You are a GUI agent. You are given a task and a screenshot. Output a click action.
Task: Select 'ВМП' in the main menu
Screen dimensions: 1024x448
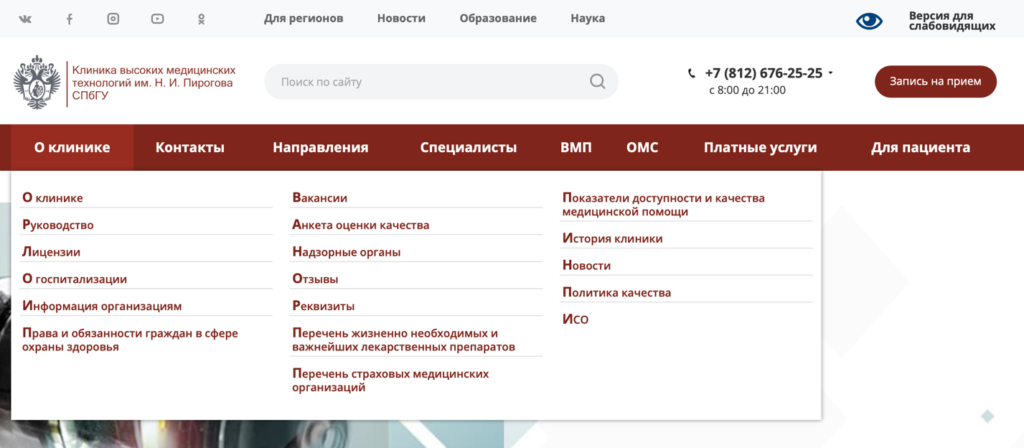(576, 148)
